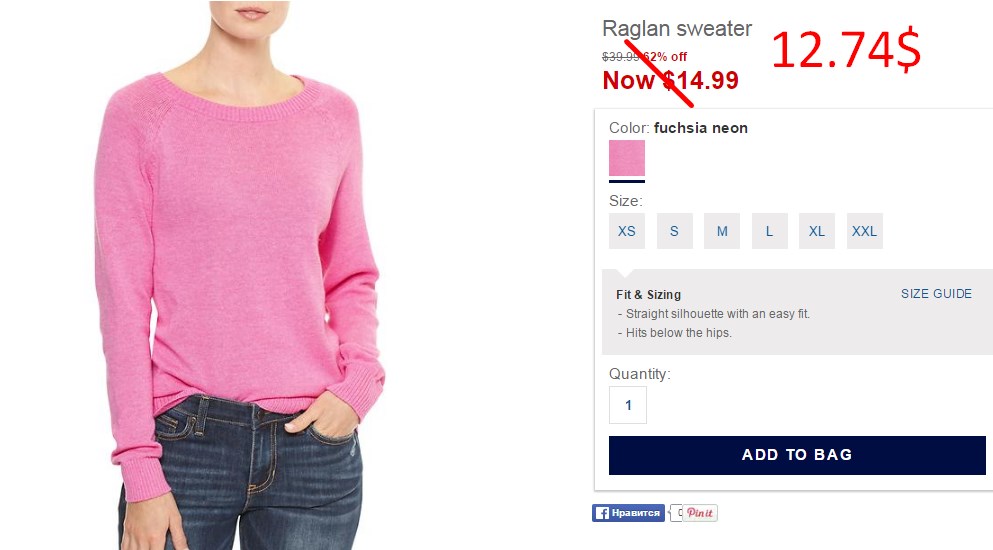Click the Raglan sweater title
The image size is (993, 550).
(x=677, y=29)
